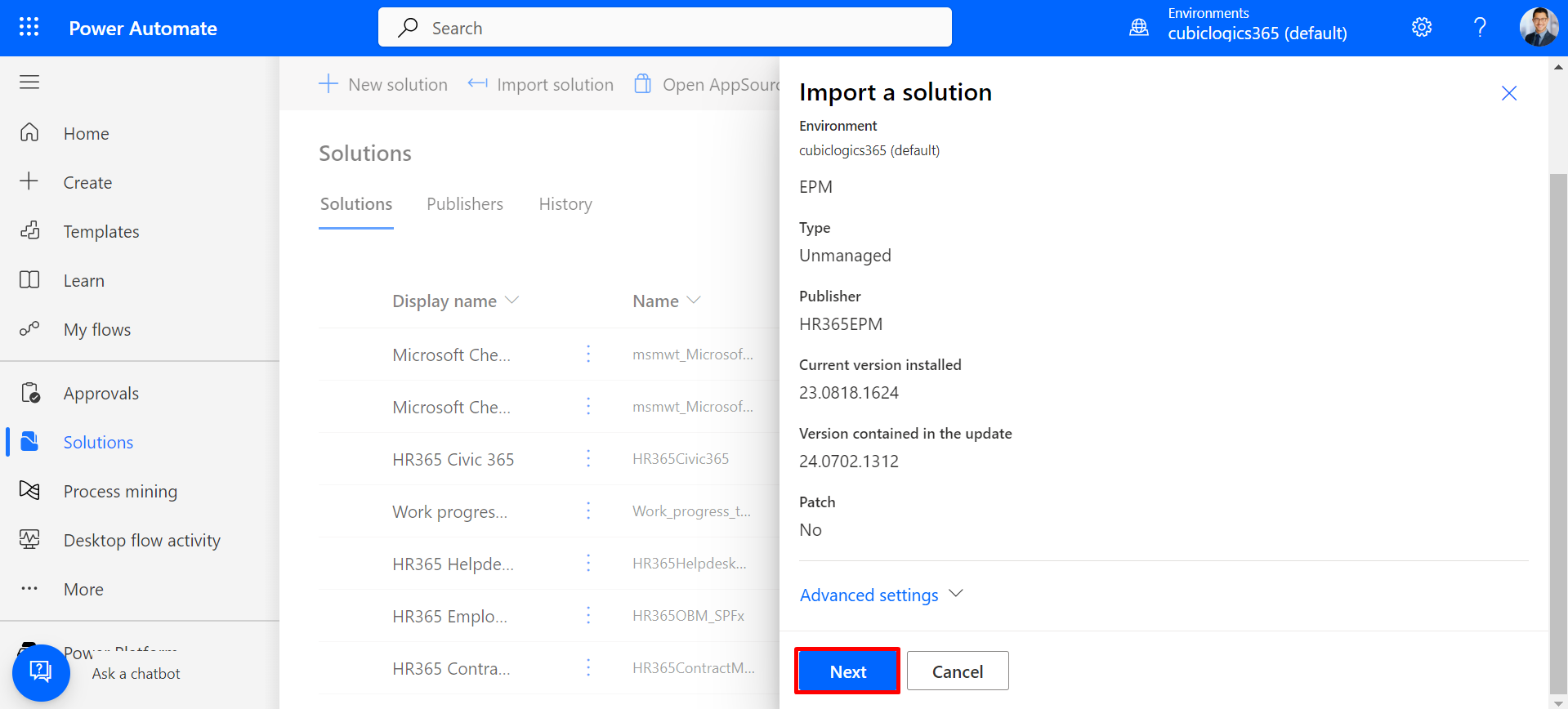Open the HR365 Emplo... solution
Viewport: 1568px width, 709px height.
tap(450, 616)
